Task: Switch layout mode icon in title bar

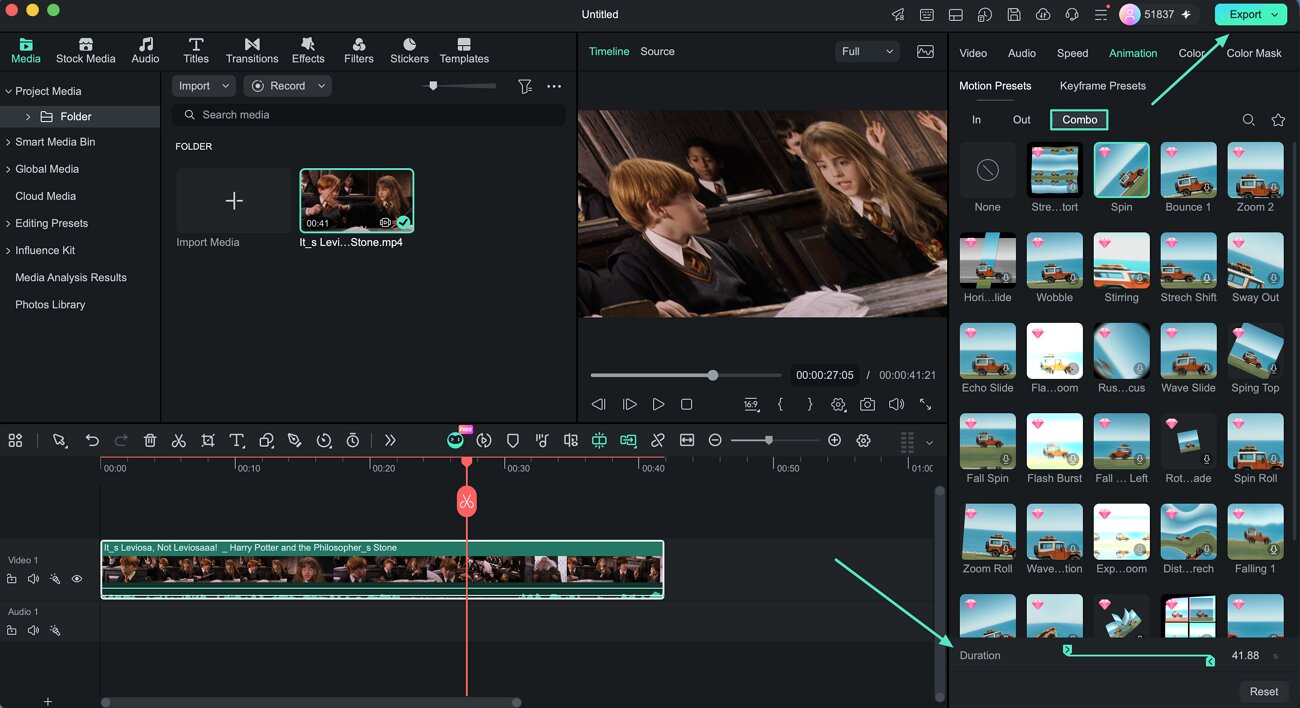Action: point(956,15)
